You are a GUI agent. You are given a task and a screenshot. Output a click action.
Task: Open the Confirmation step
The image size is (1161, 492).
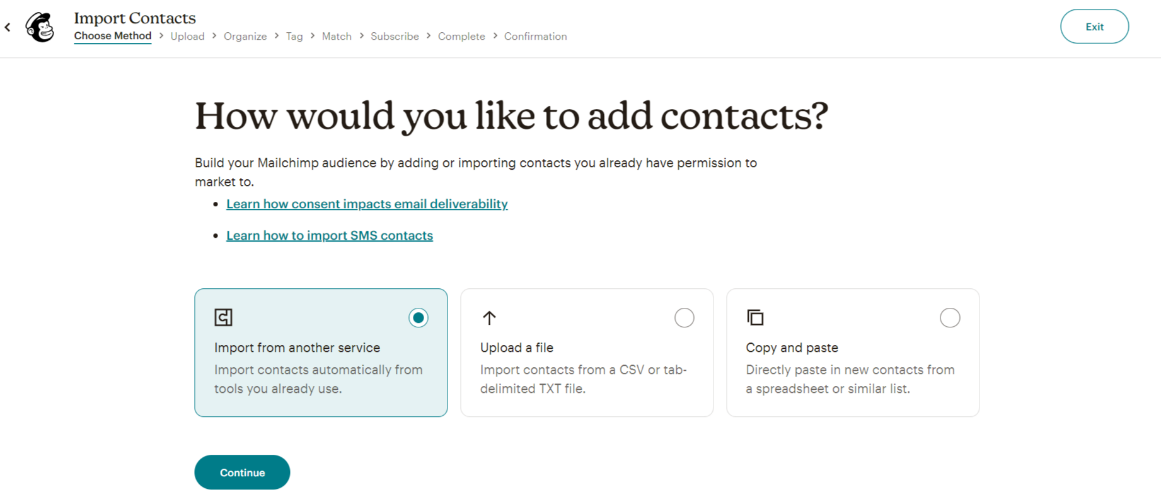535,36
